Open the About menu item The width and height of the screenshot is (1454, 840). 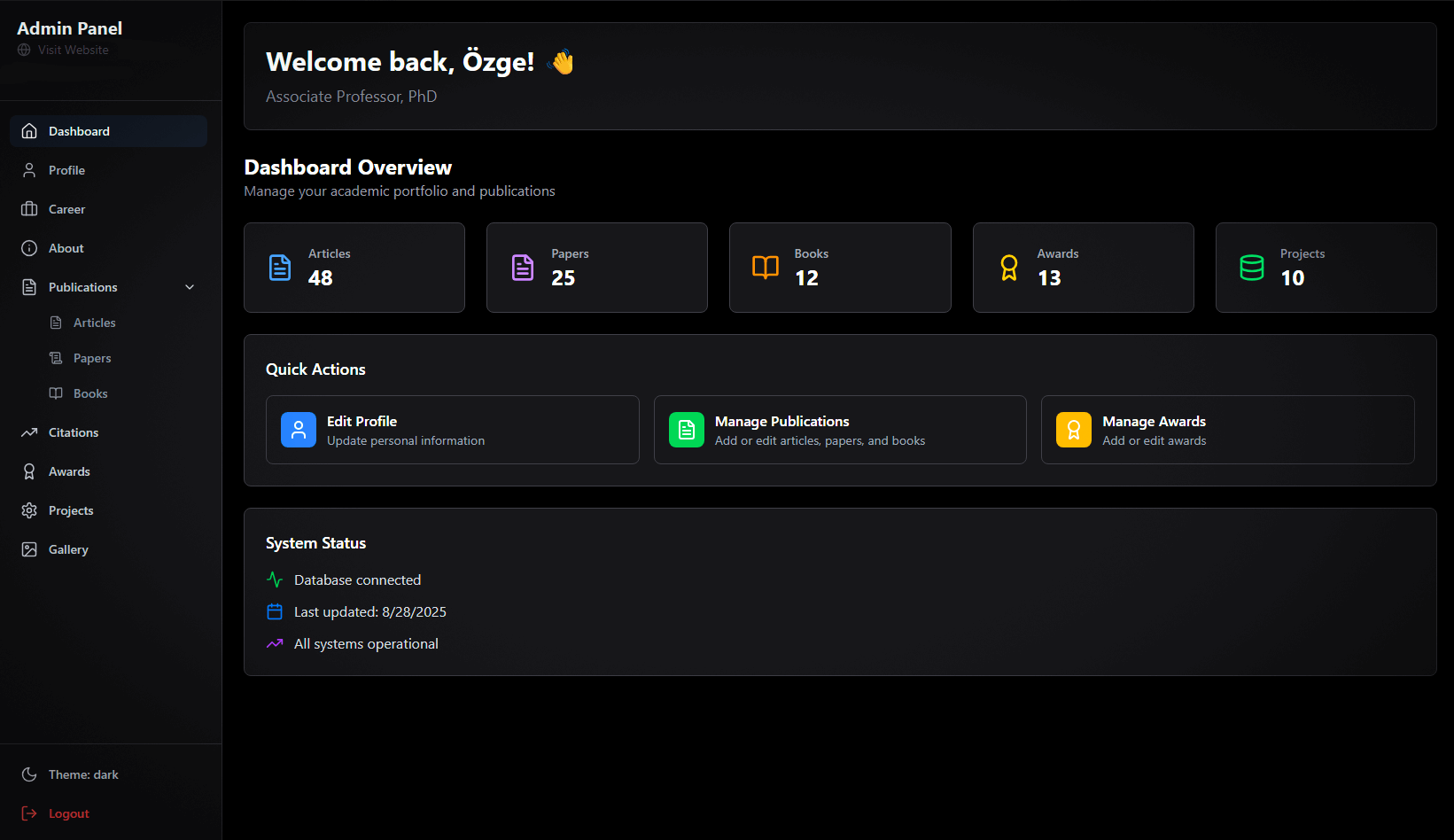(109, 248)
